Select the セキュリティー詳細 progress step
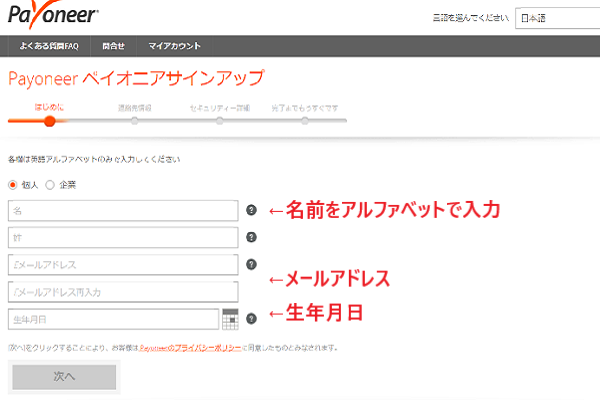This screenshot has height=400, width=600. click(220, 121)
